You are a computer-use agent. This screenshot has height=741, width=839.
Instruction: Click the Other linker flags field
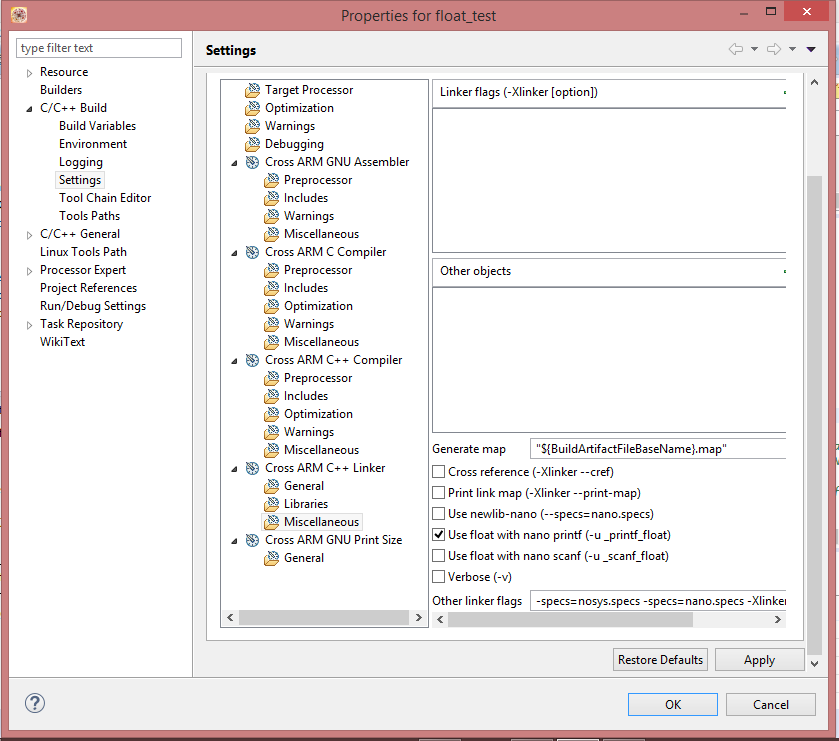coord(658,601)
